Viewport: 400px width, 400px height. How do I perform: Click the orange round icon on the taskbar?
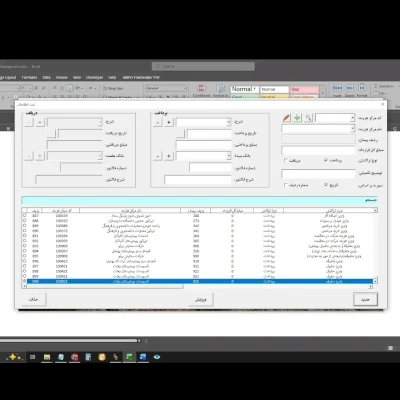(102, 357)
